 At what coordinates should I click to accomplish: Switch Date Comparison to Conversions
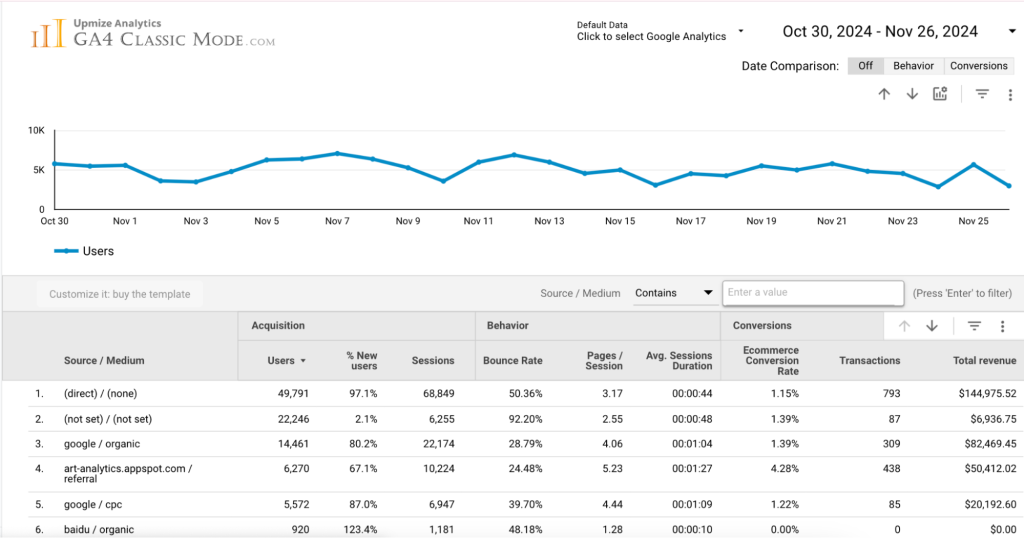click(x=979, y=66)
